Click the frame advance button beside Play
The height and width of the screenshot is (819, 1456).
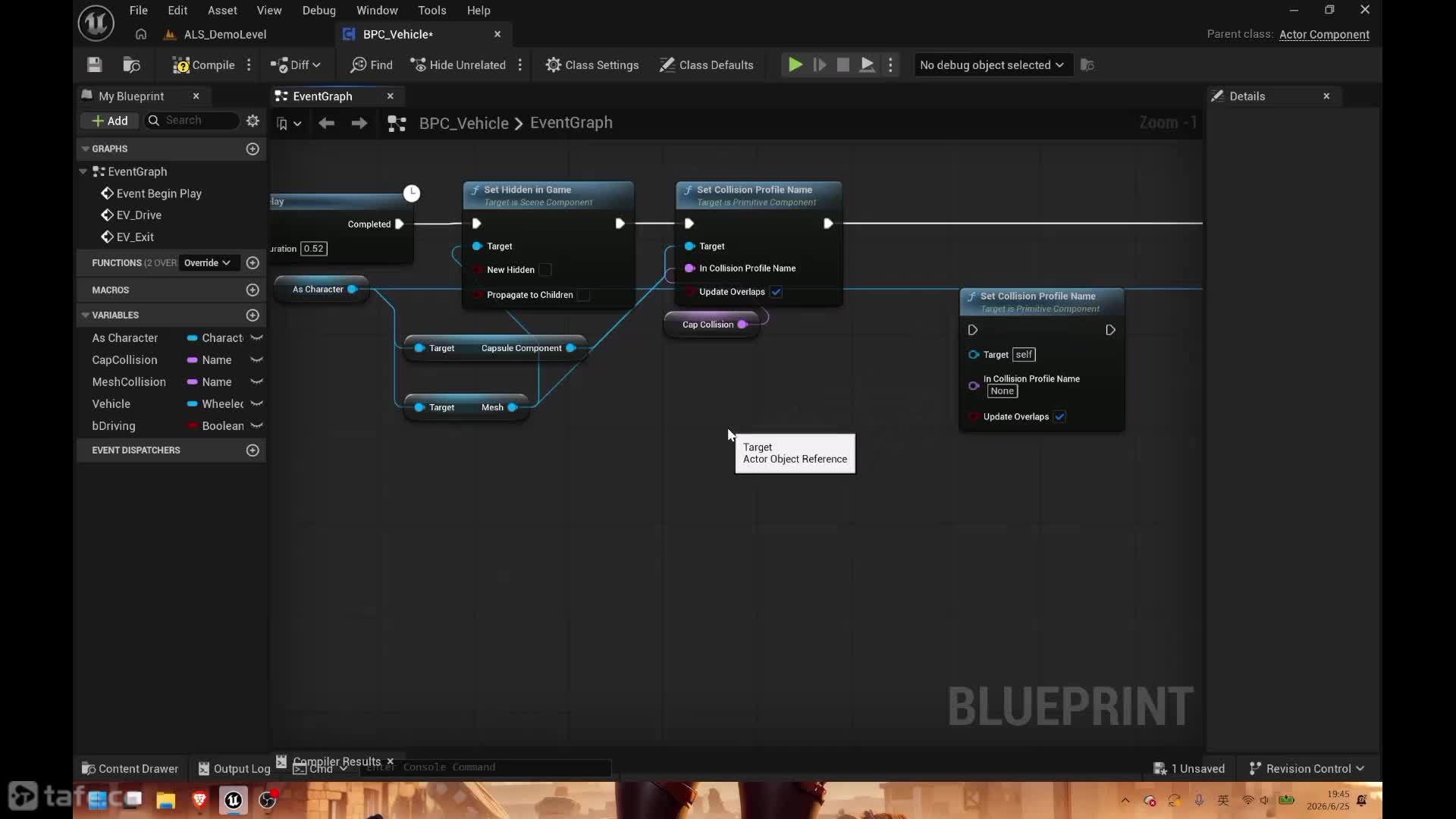click(x=820, y=65)
